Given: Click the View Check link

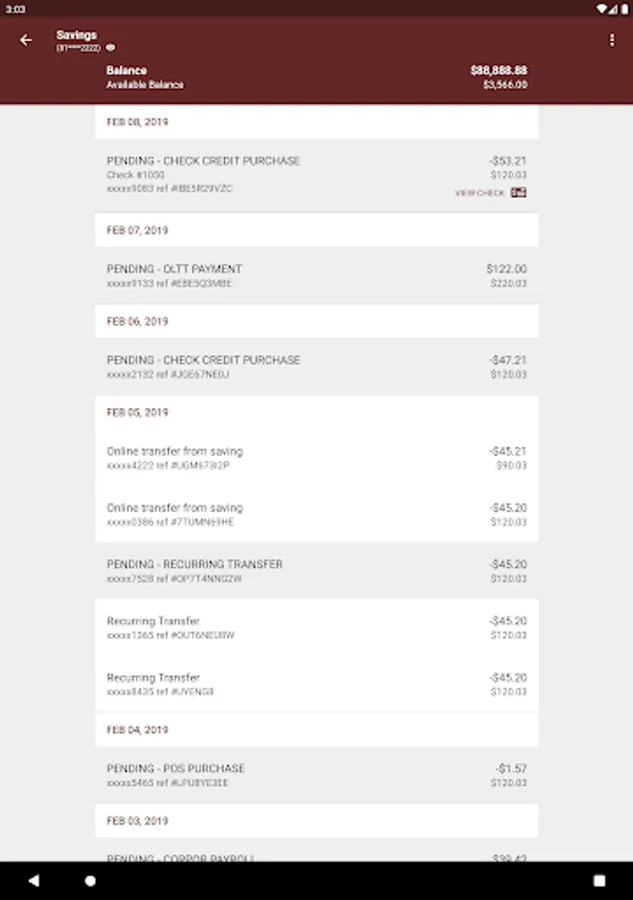Looking at the screenshot, I should point(480,193).
